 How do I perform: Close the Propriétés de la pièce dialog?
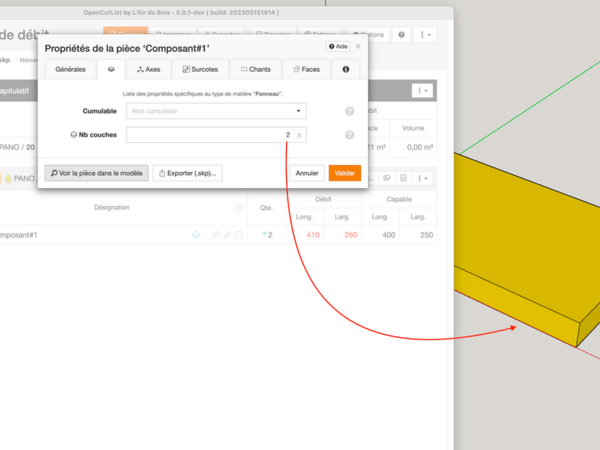point(358,47)
